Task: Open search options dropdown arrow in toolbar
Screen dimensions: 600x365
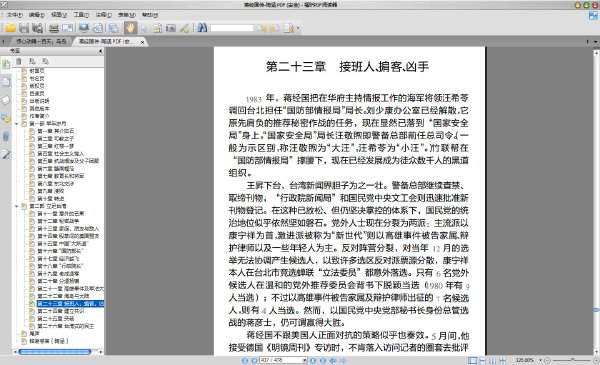Action: (298, 28)
